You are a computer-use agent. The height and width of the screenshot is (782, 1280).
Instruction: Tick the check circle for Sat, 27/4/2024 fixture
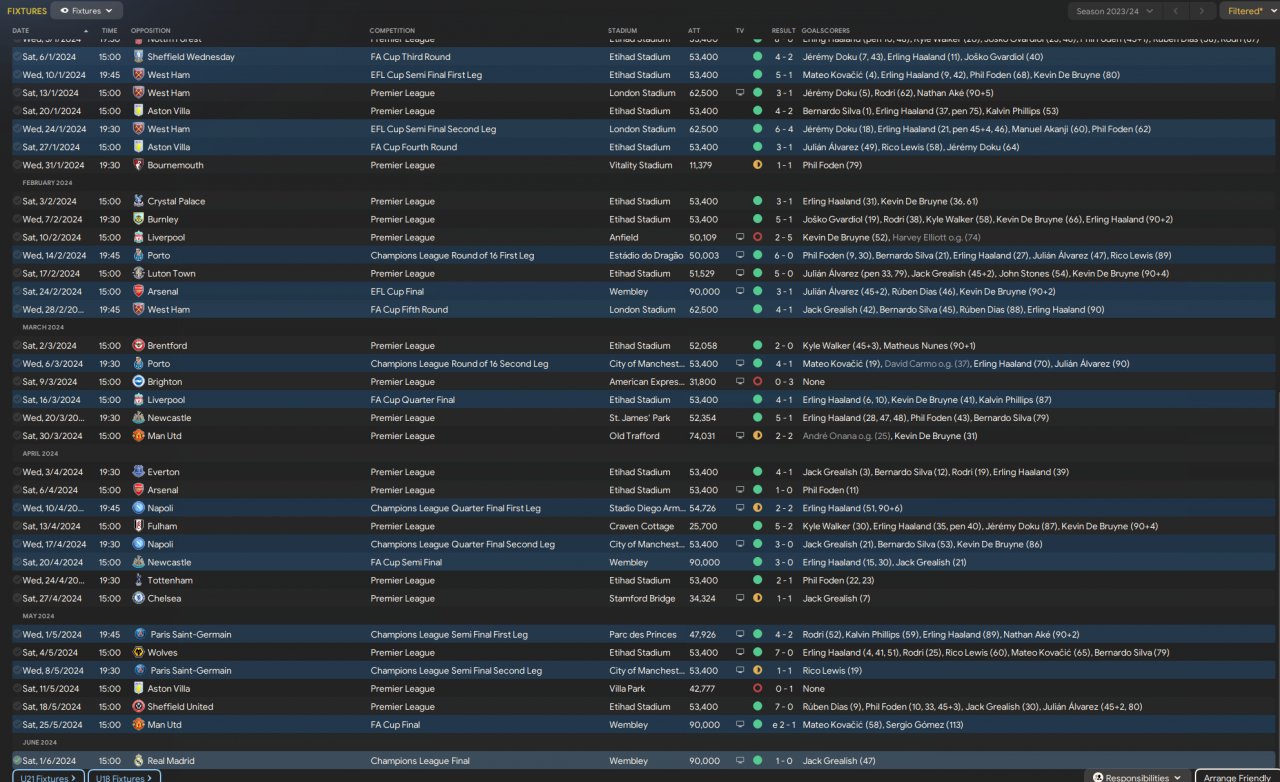(17, 598)
